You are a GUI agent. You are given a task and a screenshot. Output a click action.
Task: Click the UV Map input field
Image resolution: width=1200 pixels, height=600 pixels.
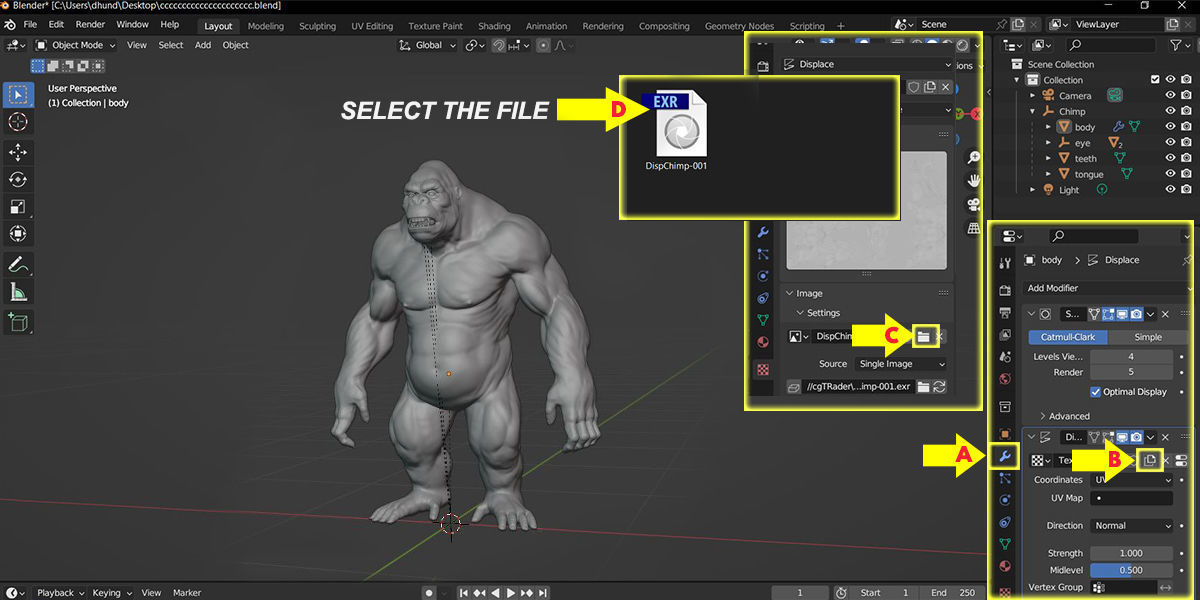[1131, 498]
